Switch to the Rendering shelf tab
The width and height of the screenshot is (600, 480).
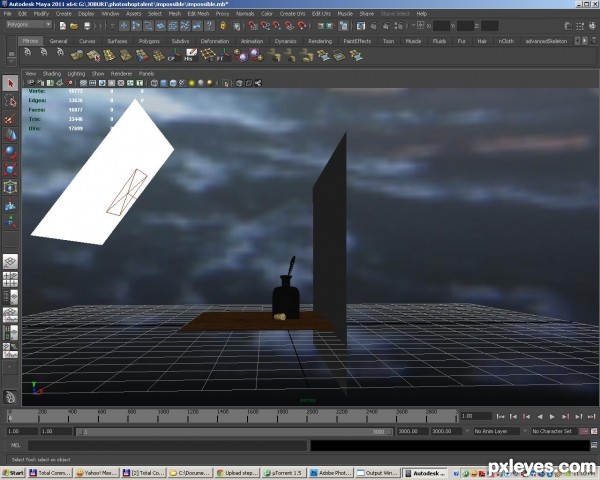(x=320, y=41)
